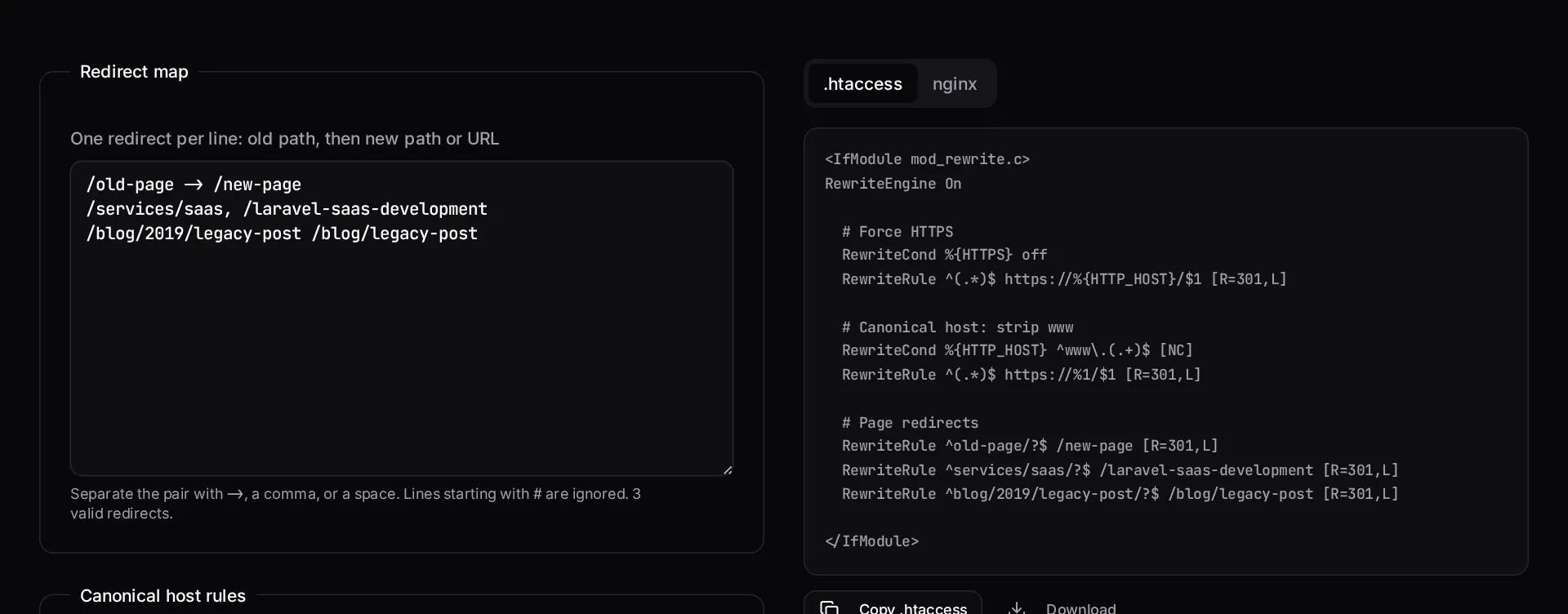The height and width of the screenshot is (614, 1568).
Task: Click the '# Canonical host: strip www' comment
Action: click(x=957, y=327)
